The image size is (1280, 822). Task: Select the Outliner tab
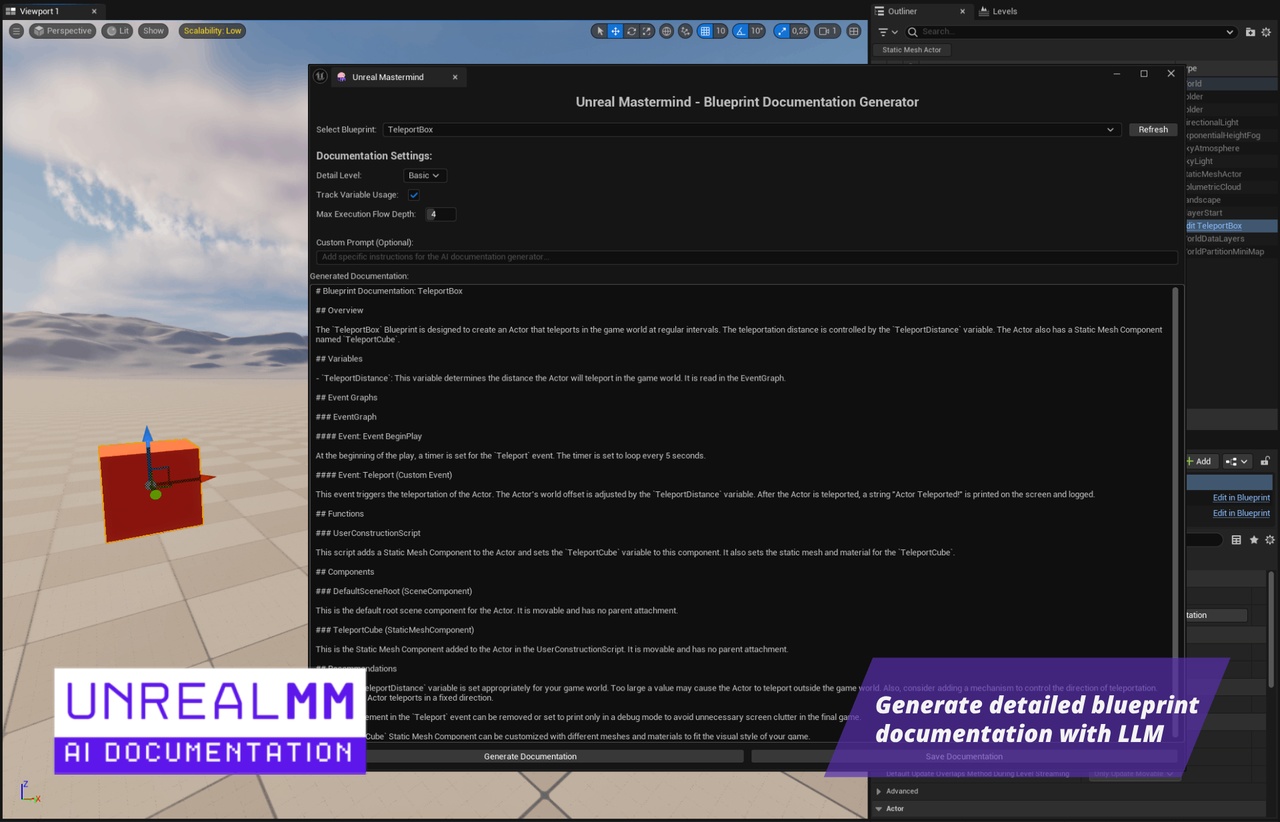pyautogui.click(x=902, y=11)
